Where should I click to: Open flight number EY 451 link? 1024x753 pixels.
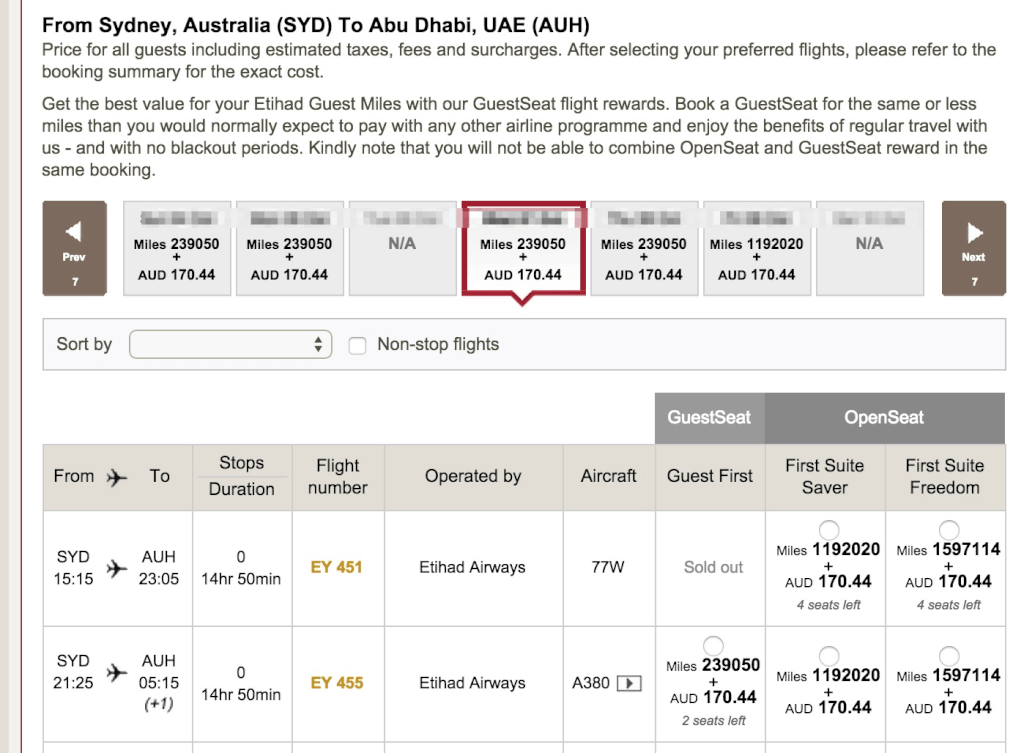click(336, 568)
